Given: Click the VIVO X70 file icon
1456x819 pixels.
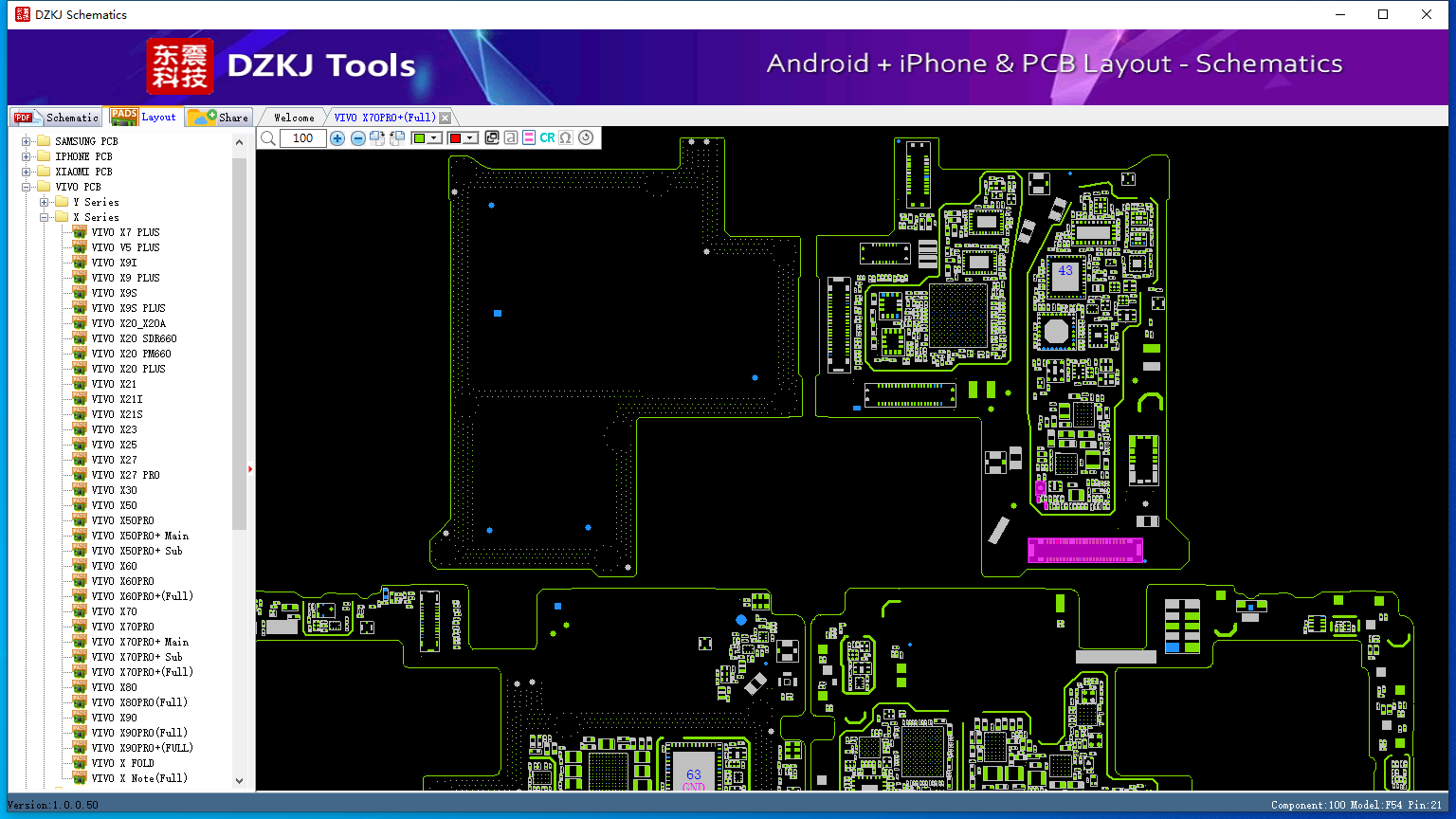Looking at the screenshot, I should pos(80,611).
